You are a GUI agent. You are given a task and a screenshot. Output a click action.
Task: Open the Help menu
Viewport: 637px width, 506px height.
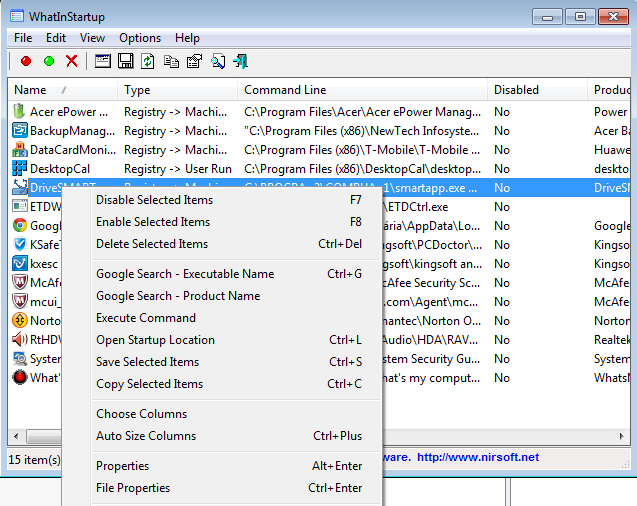pos(187,38)
